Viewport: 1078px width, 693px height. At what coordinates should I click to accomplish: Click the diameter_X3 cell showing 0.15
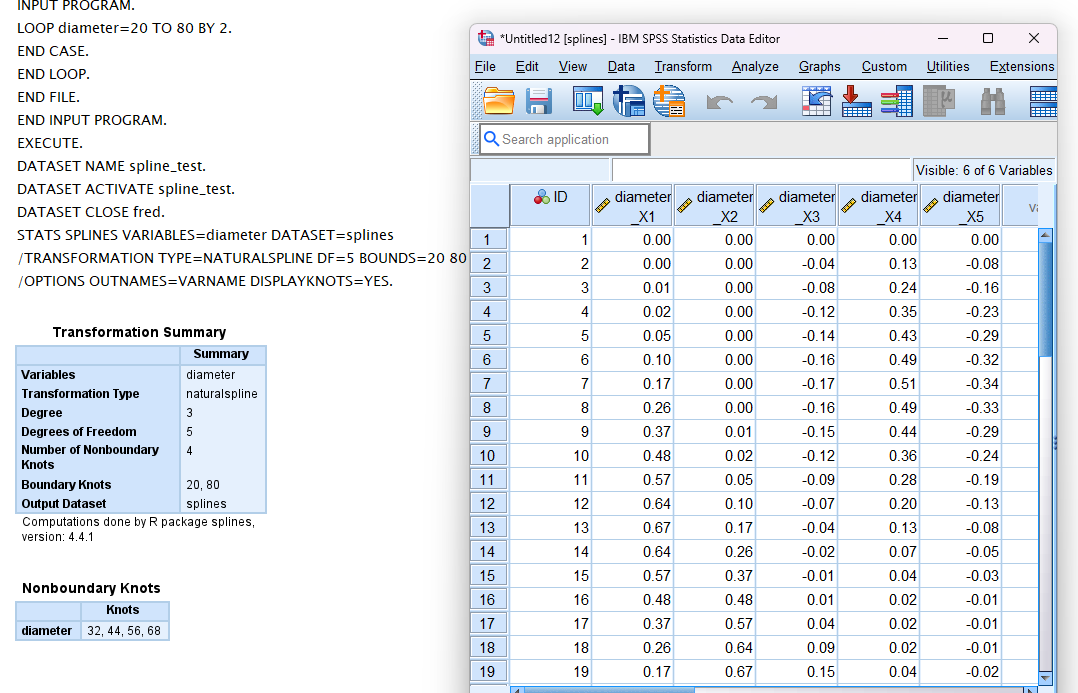[796, 672]
